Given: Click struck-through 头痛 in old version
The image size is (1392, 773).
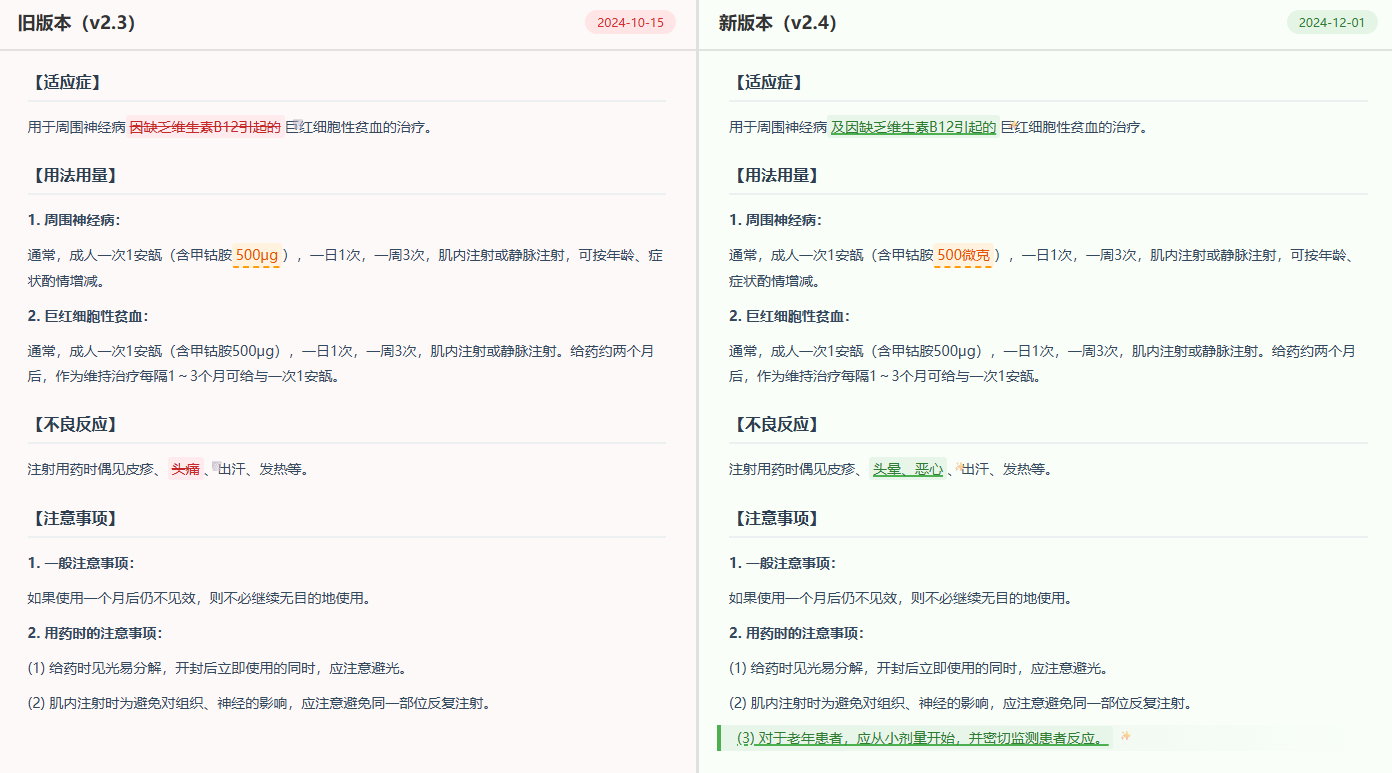Looking at the screenshot, I should [185, 469].
